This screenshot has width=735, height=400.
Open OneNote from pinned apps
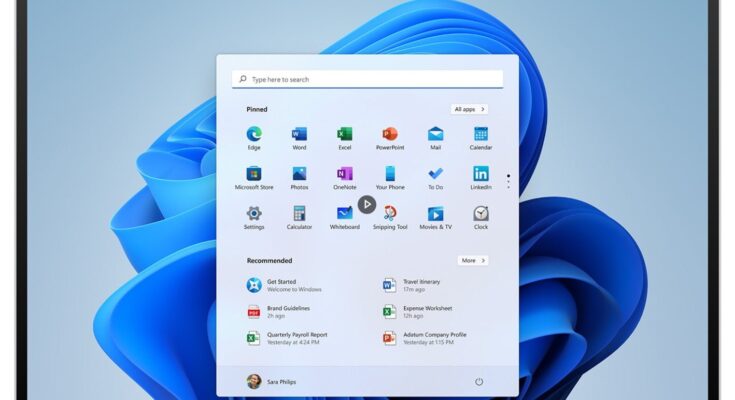pos(345,178)
